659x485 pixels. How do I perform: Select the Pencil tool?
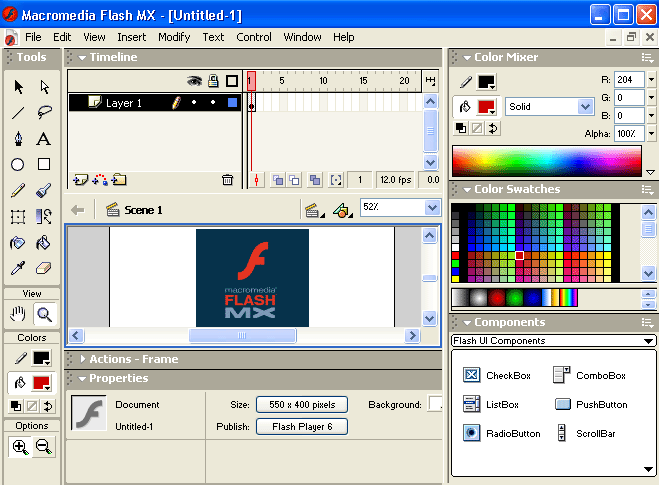pos(18,190)
